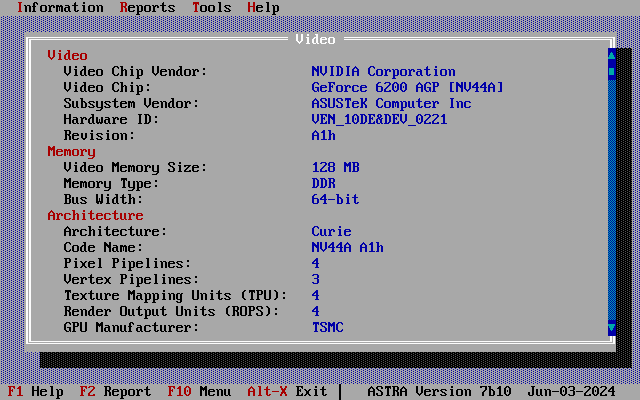640x400 pixels.
Task: Click ASTRA Version 7b10 in status bar
Action: tap(439, 391)
